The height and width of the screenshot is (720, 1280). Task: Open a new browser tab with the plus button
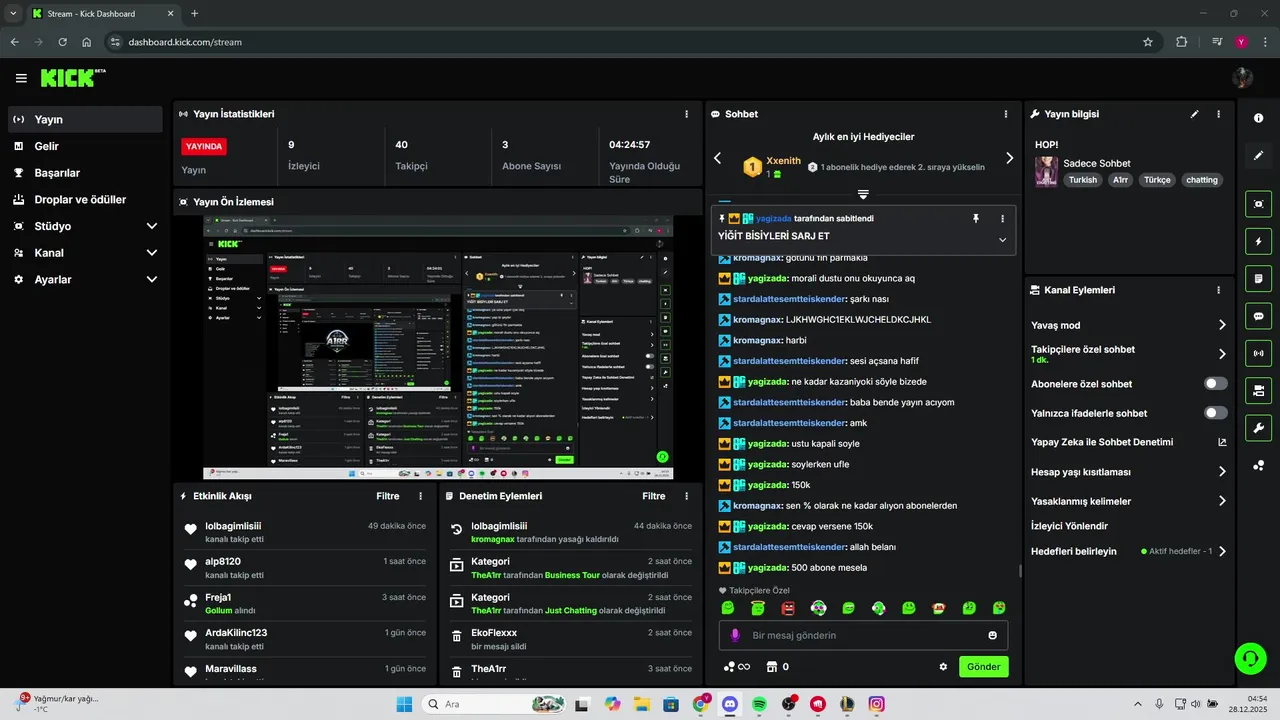tap(195, 14)
